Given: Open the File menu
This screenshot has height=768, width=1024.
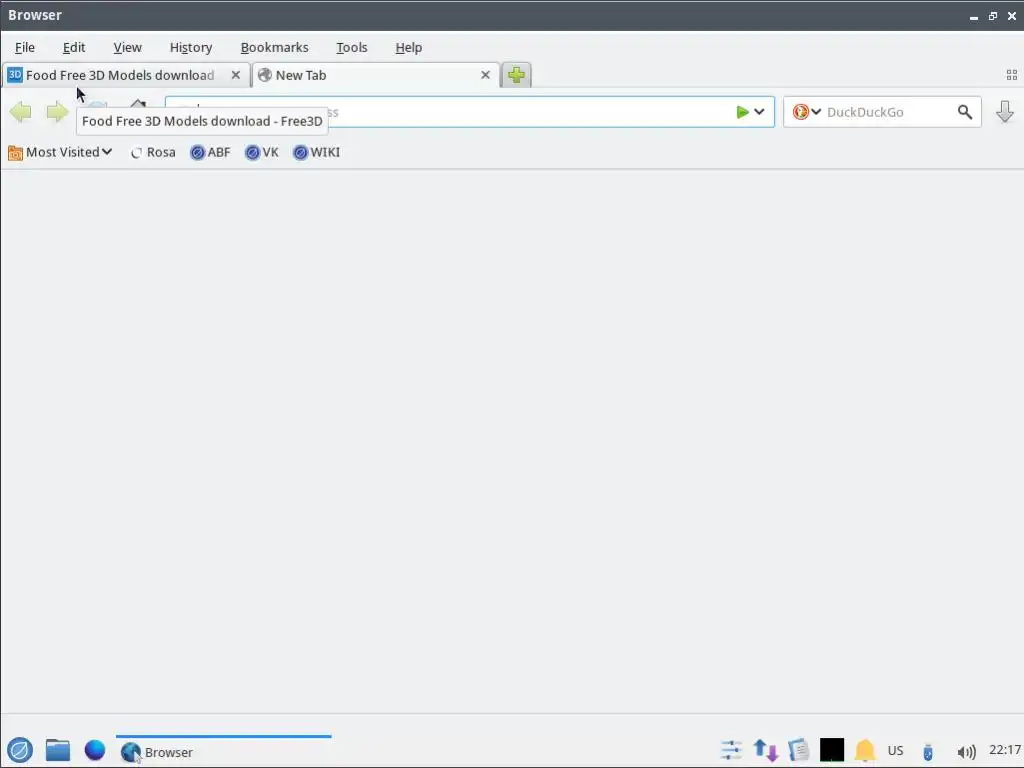Looking at the screenshot, I should point(25,47).
